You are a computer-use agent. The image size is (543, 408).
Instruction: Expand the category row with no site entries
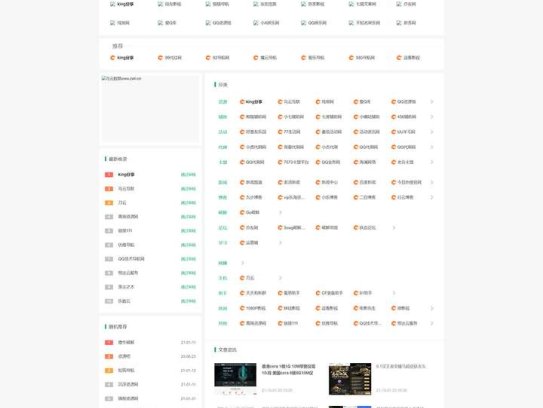point(242,263)
